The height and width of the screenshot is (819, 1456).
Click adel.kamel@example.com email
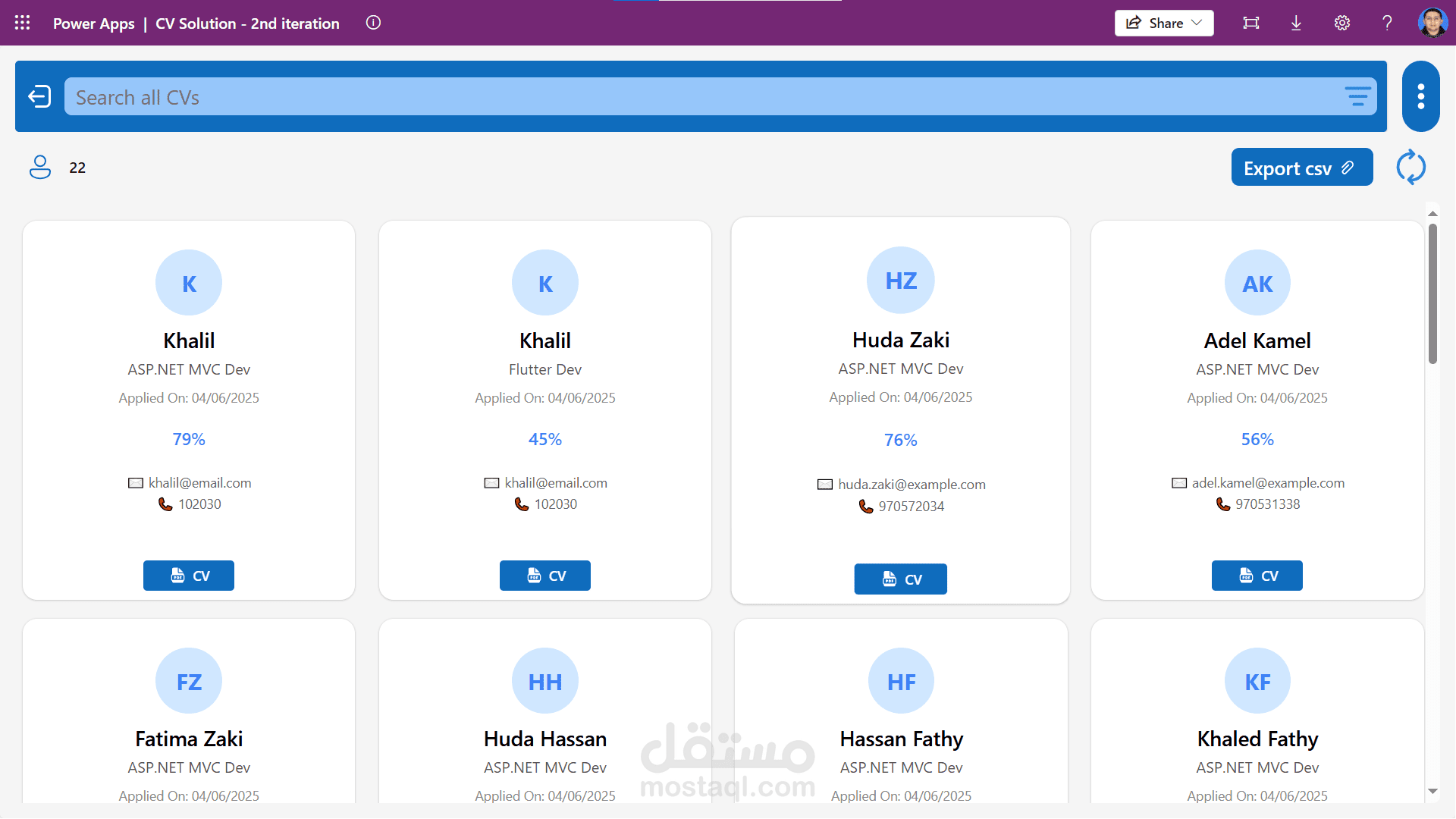click(x=1267, y=483)
